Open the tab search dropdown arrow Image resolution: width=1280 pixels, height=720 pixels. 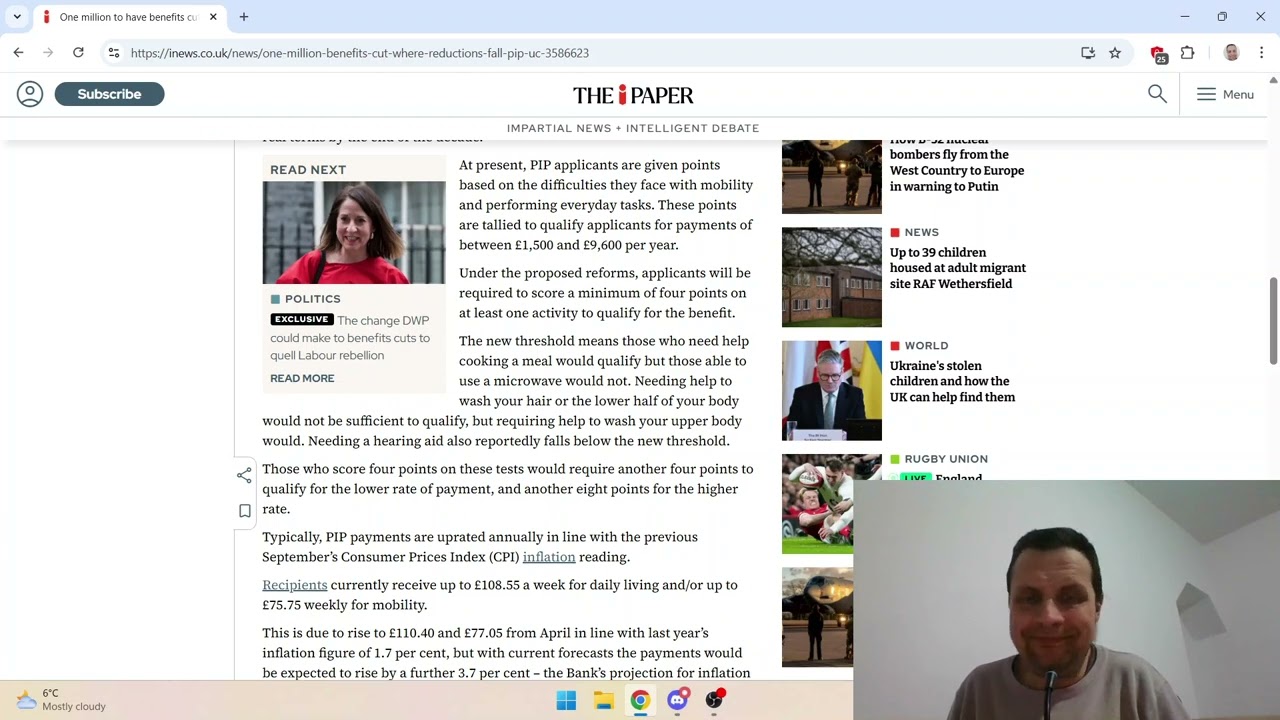(x=17, y=17)
